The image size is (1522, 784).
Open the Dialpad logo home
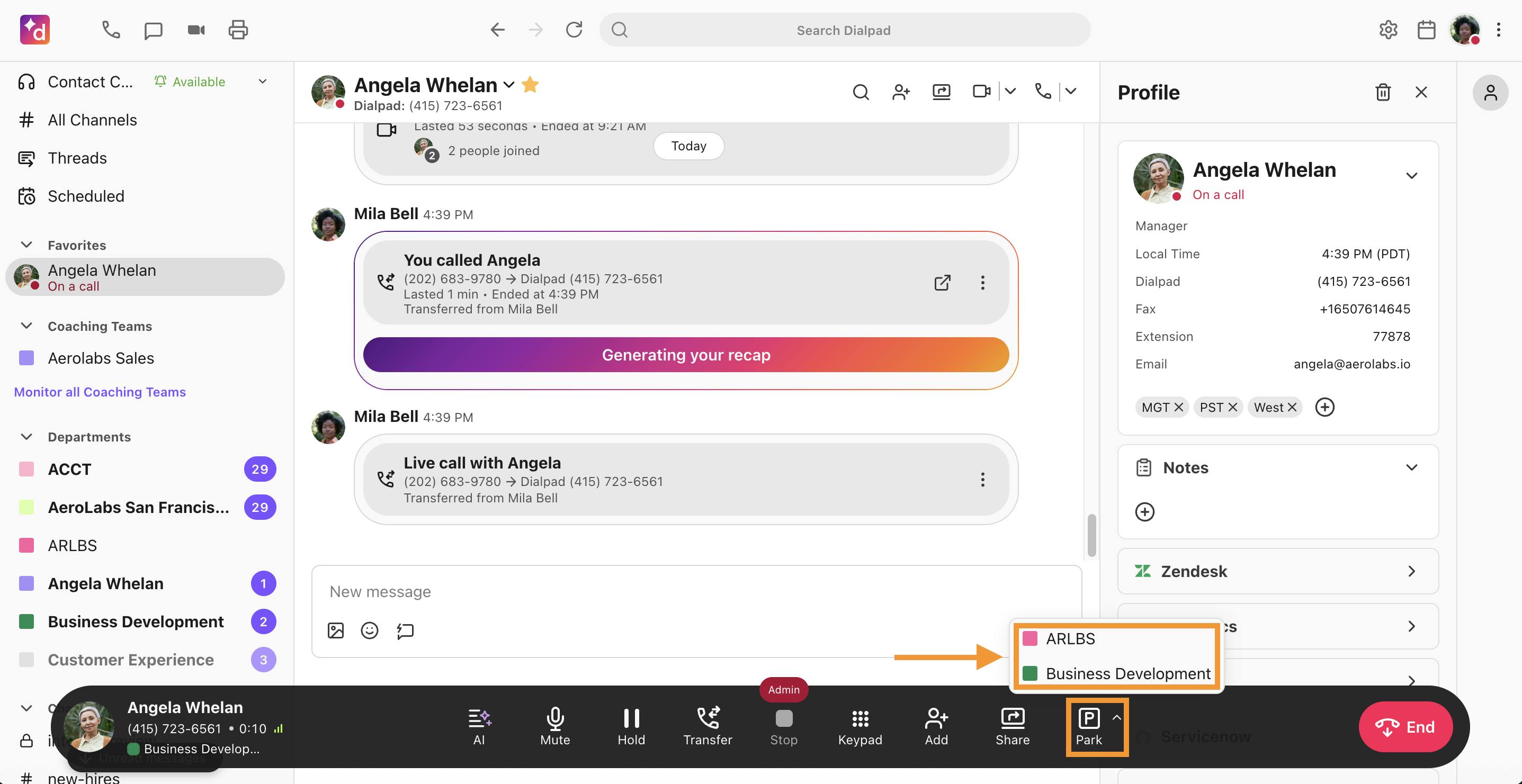[35, 30]
